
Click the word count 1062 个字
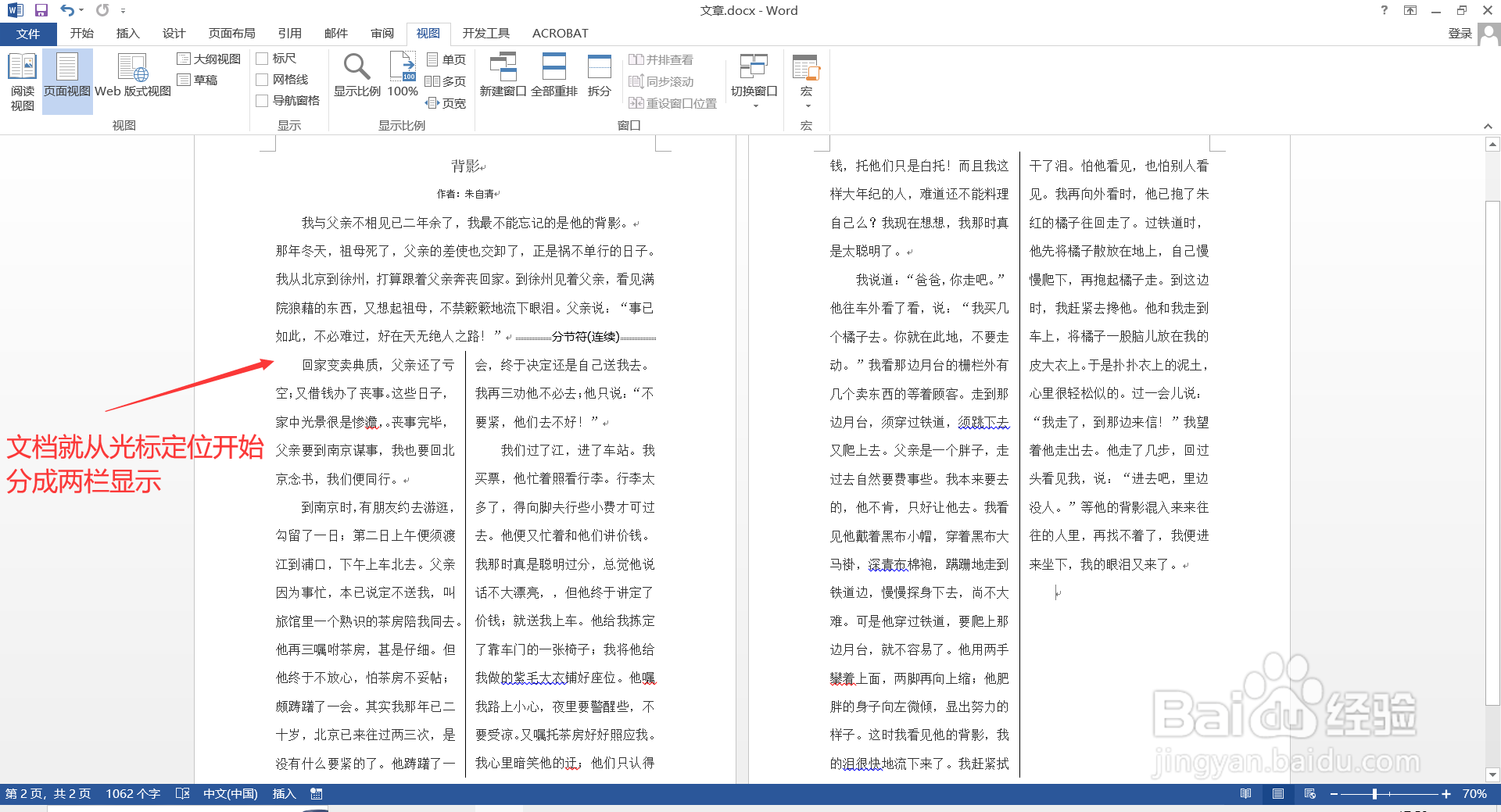coord(133,794)
